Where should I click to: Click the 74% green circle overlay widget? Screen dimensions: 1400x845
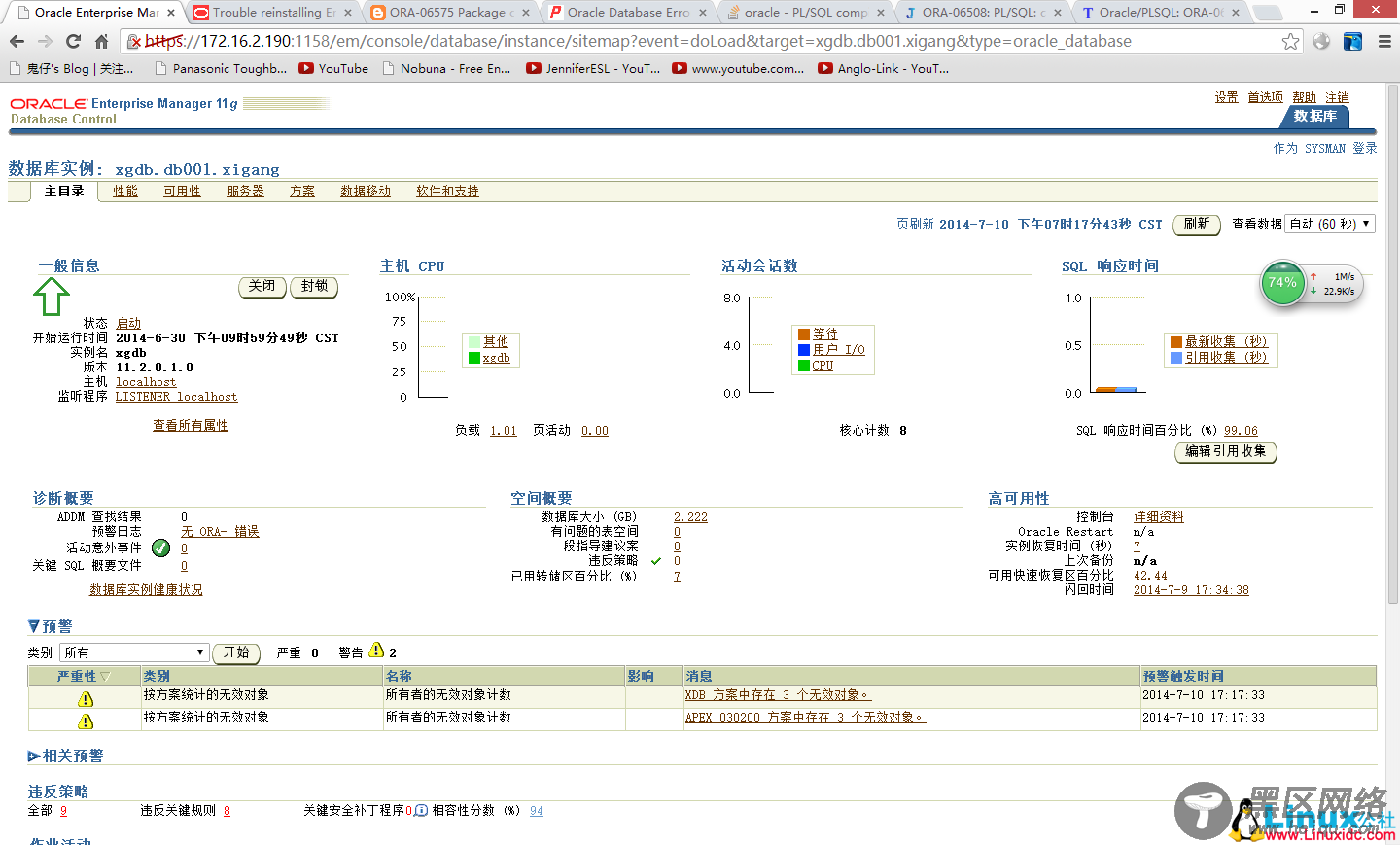(x=1282, y=283)
